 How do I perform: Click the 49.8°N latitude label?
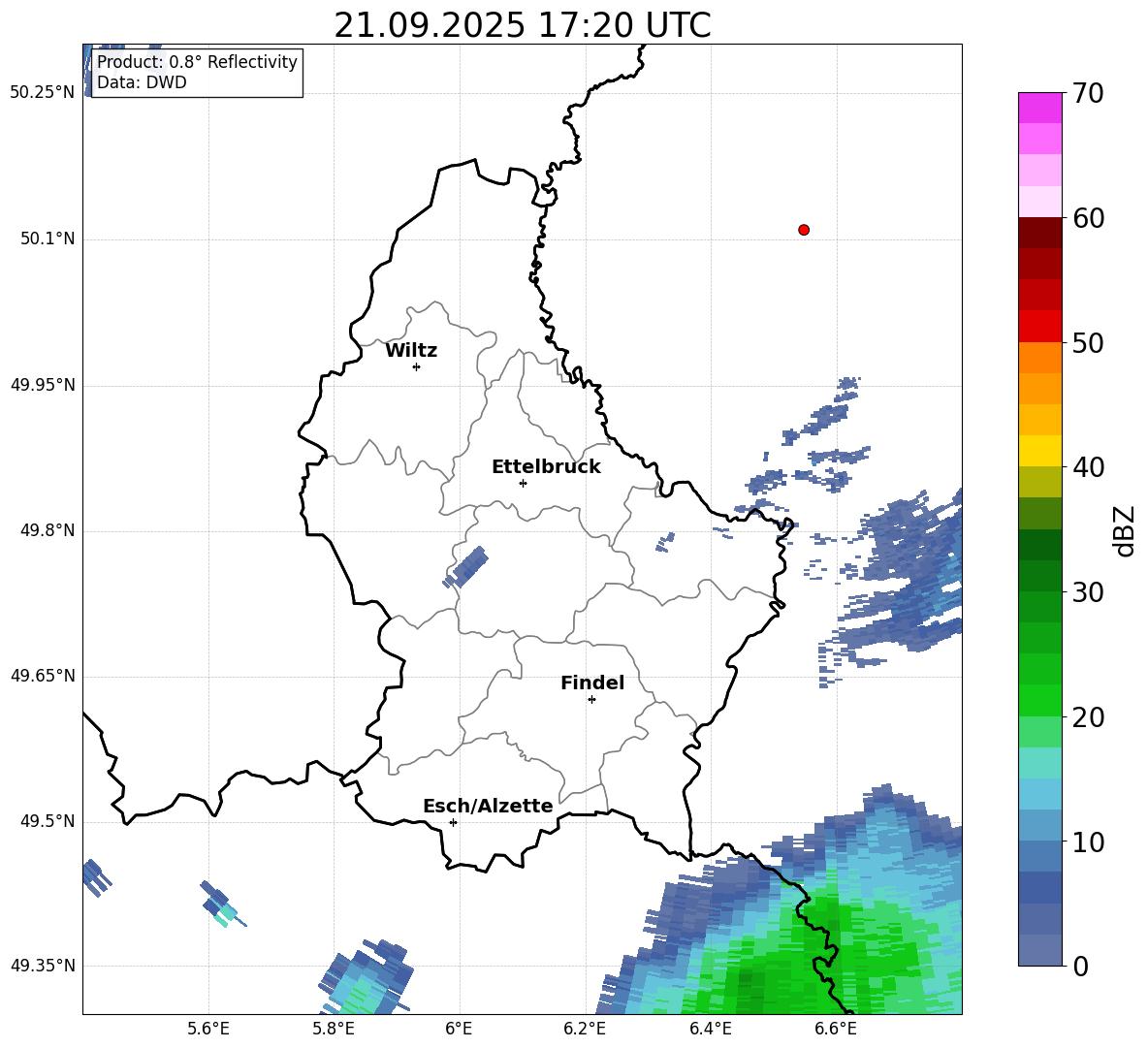(x=48, y=530)
